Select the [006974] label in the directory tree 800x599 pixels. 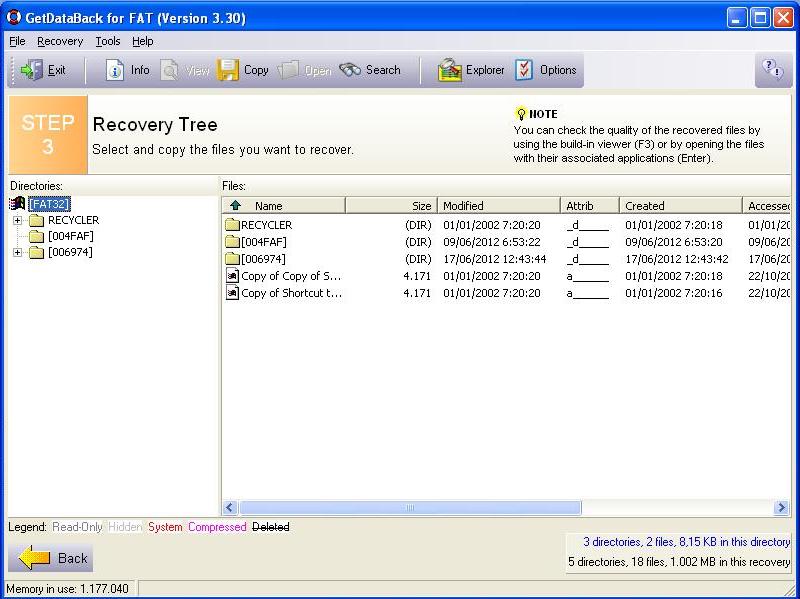(70, 253)
